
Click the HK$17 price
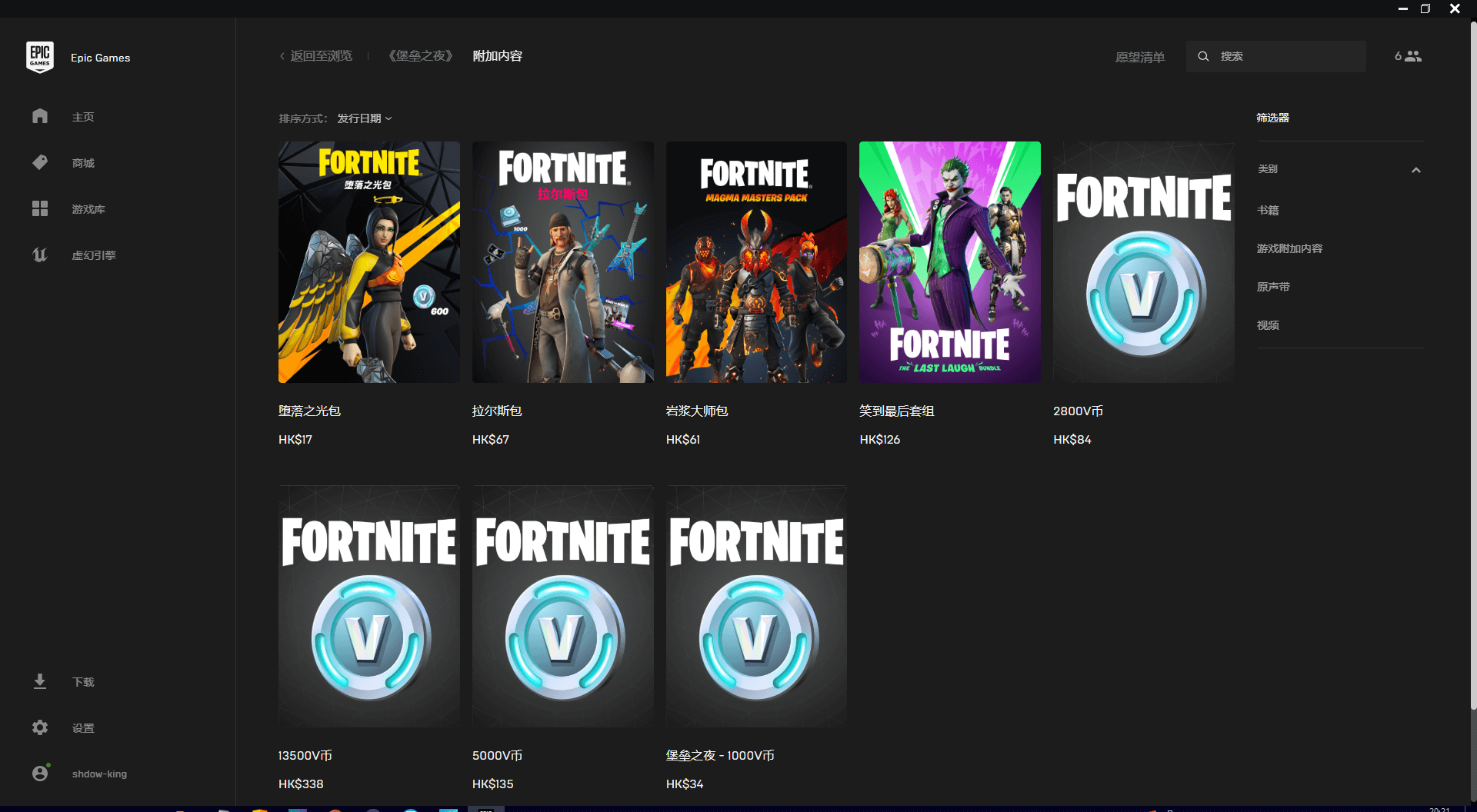coord(295,440)
